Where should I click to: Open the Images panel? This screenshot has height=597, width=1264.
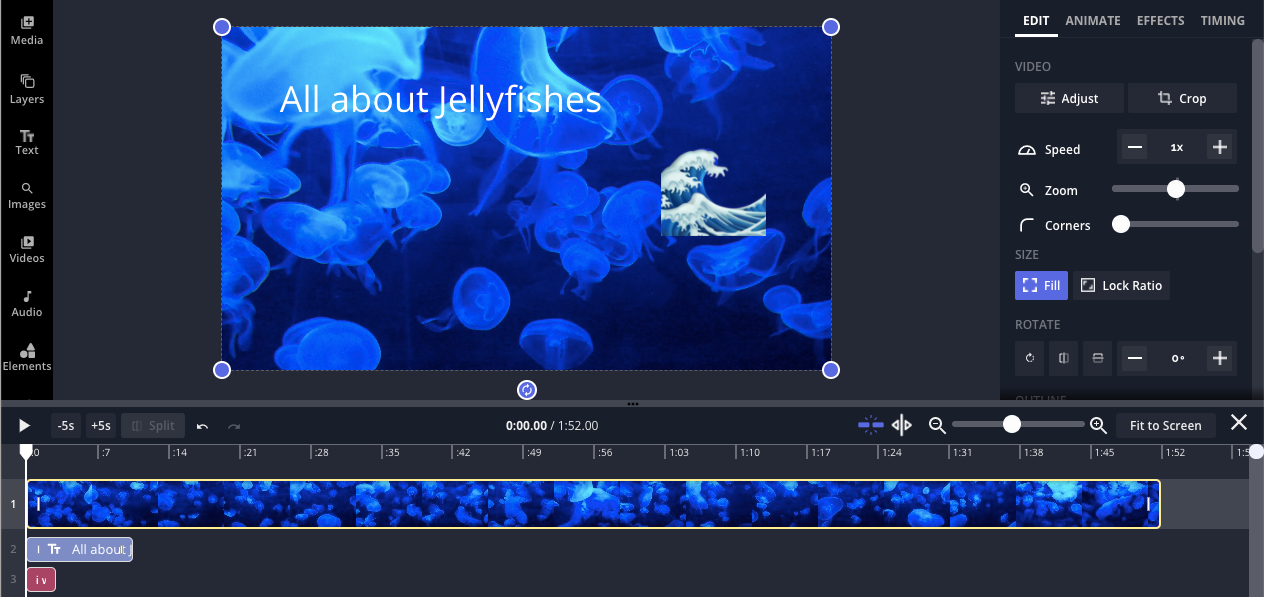point(27,196)
